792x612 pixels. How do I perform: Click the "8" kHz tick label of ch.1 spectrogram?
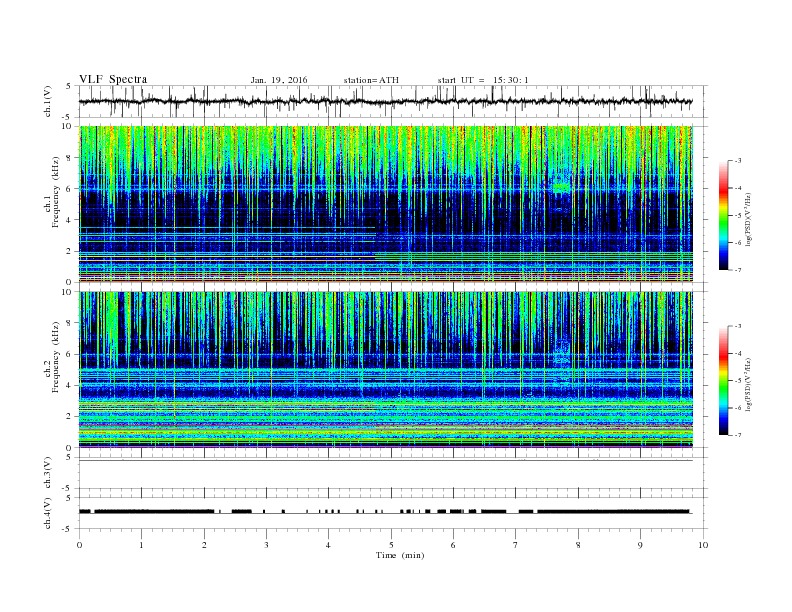[x=69, y=158]
